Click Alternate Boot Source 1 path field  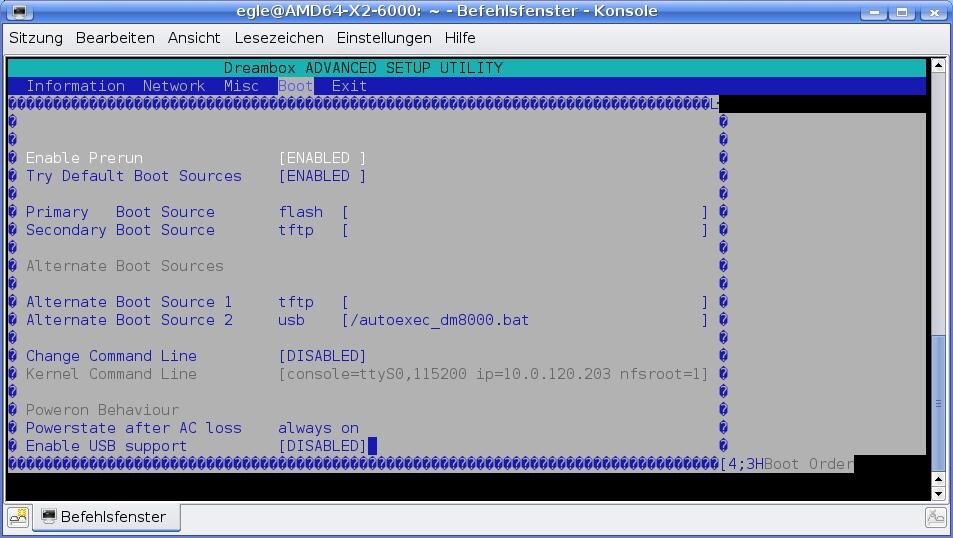[x=525, y=302]
